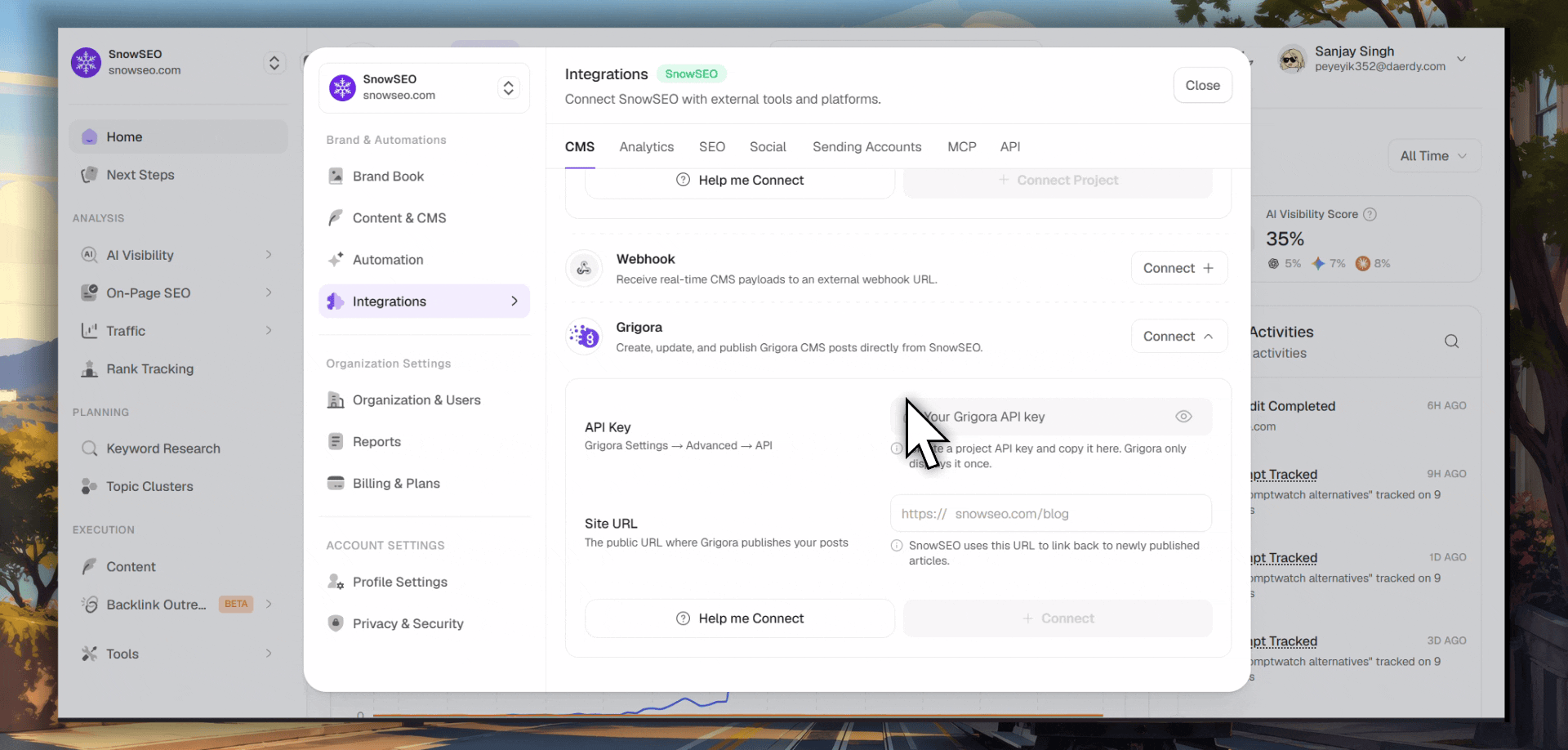Open Content & CMS settings
Viewport: 1568px width, 750px height.
tap(424, 218)
